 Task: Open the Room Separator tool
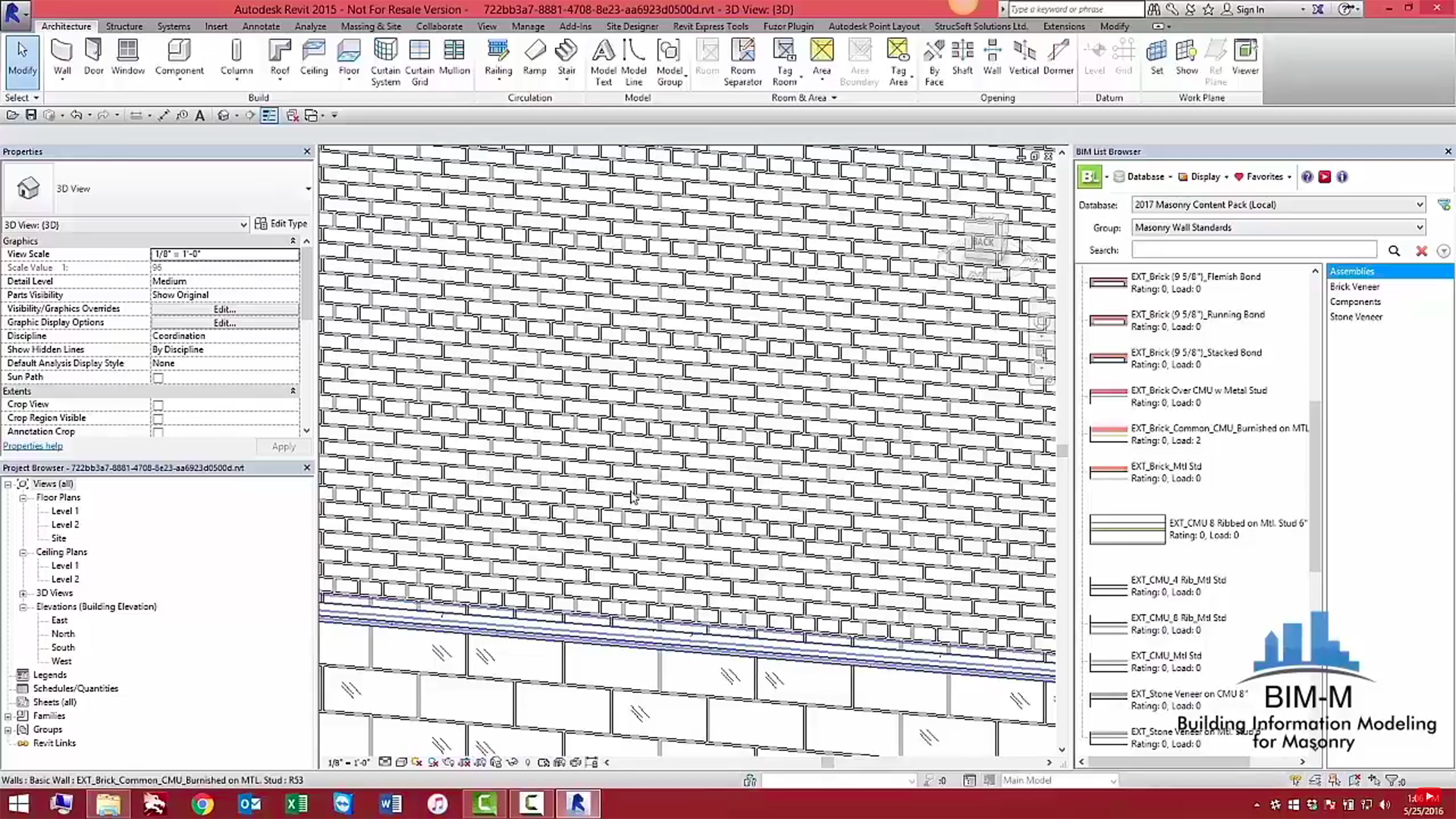742,61
